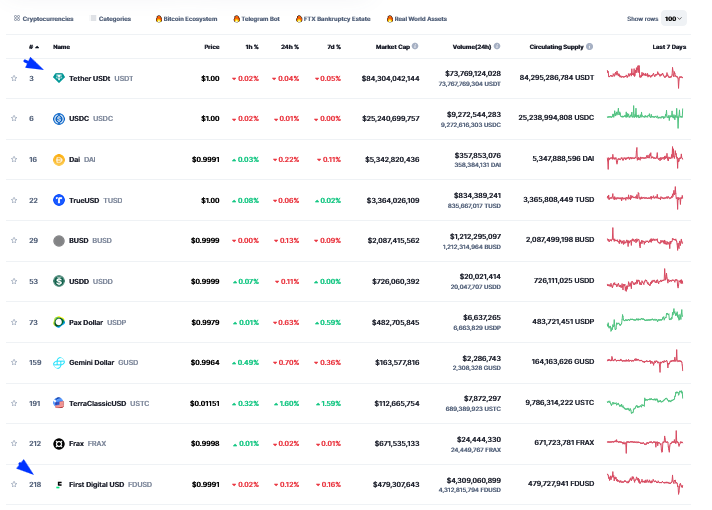Favorite First Digital USD with its star
The image size is (712, 510).
(14, 484)
